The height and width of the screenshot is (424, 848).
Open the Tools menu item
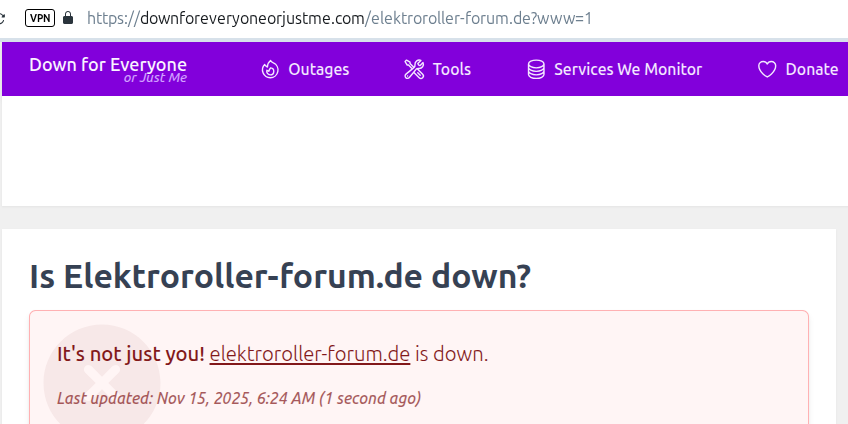pyautogui.click(x=451, y=69)
